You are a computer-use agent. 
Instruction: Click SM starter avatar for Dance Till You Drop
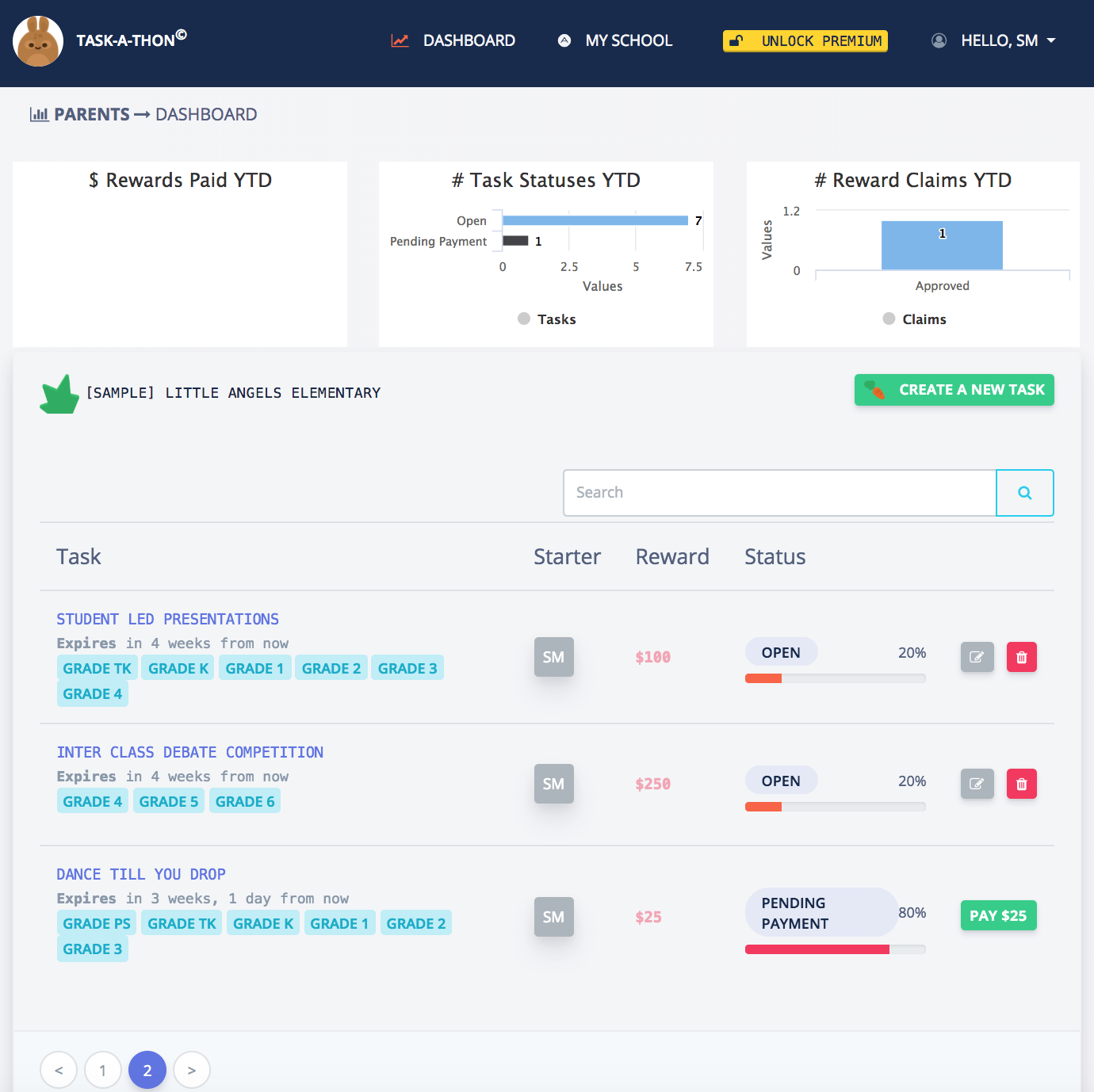[554, 917]
